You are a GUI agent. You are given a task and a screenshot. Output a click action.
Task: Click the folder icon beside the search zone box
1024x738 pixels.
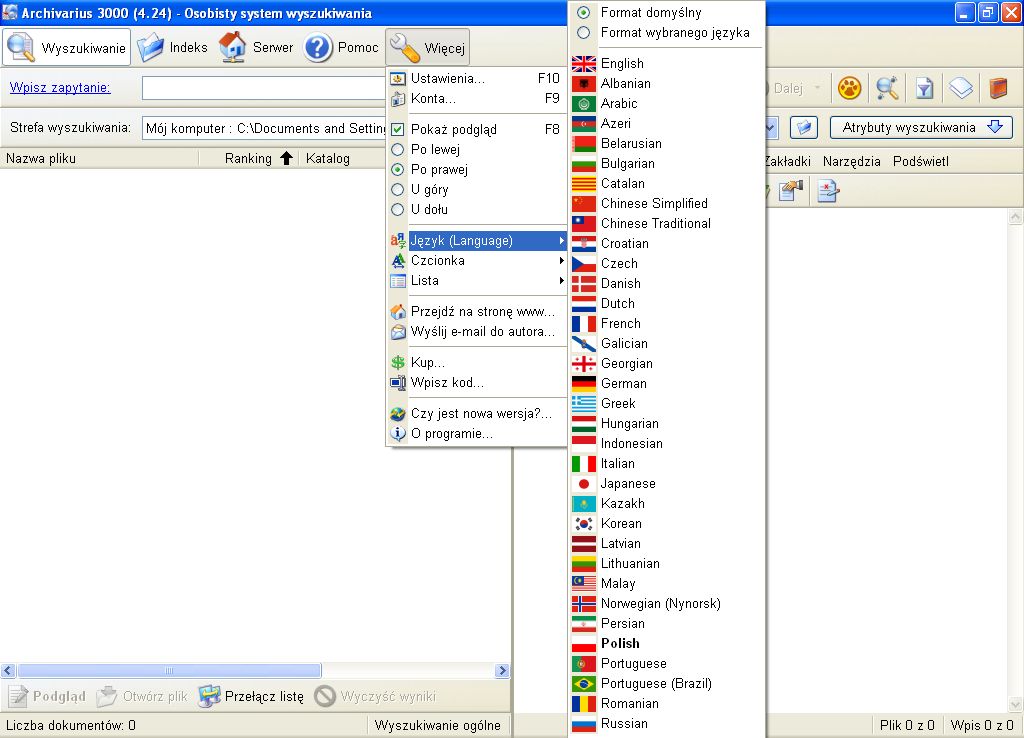(x=804, y=127)
